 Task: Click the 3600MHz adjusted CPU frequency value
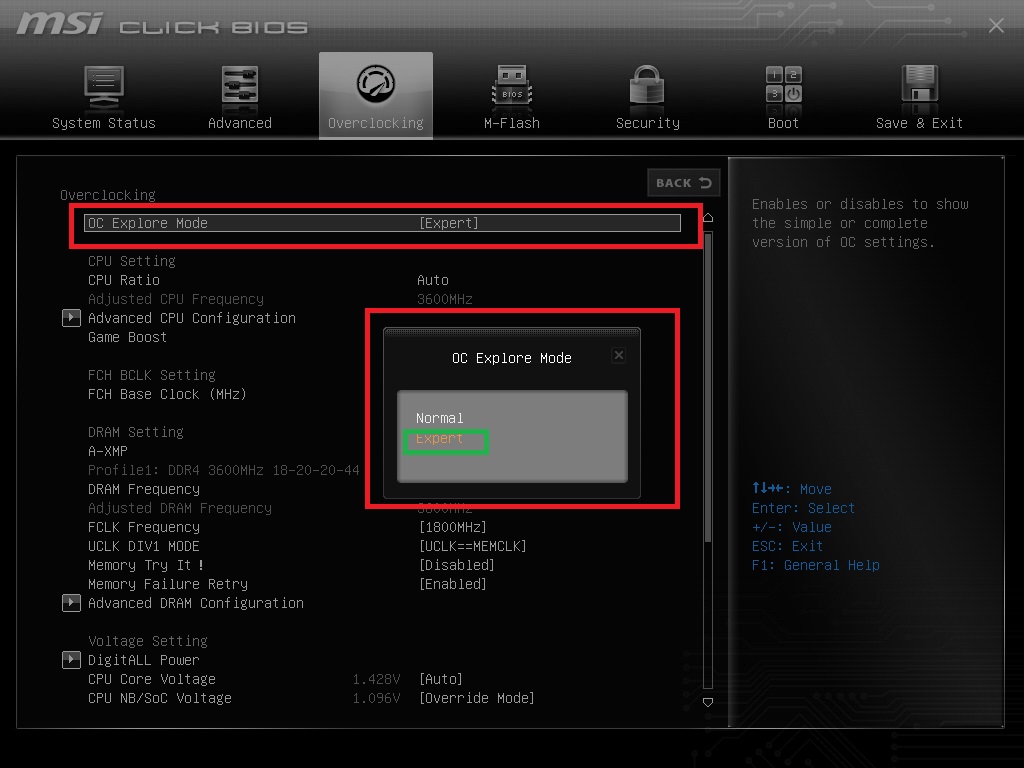click(445, 299)
